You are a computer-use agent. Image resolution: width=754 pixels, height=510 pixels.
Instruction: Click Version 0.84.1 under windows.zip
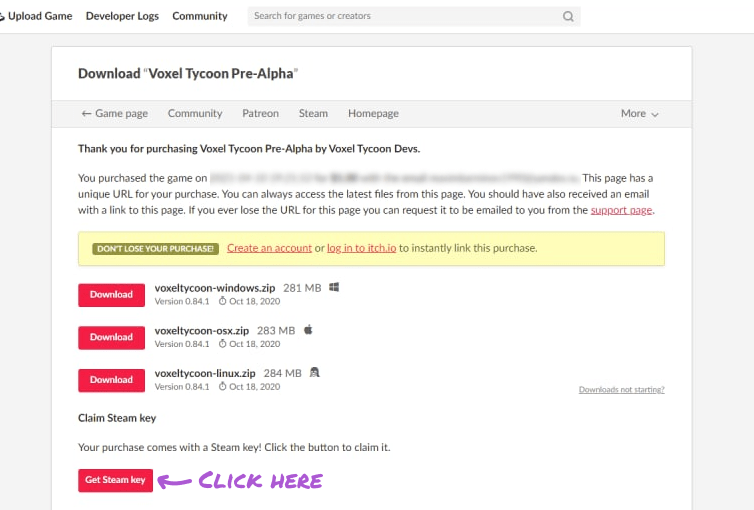(182, 301)
